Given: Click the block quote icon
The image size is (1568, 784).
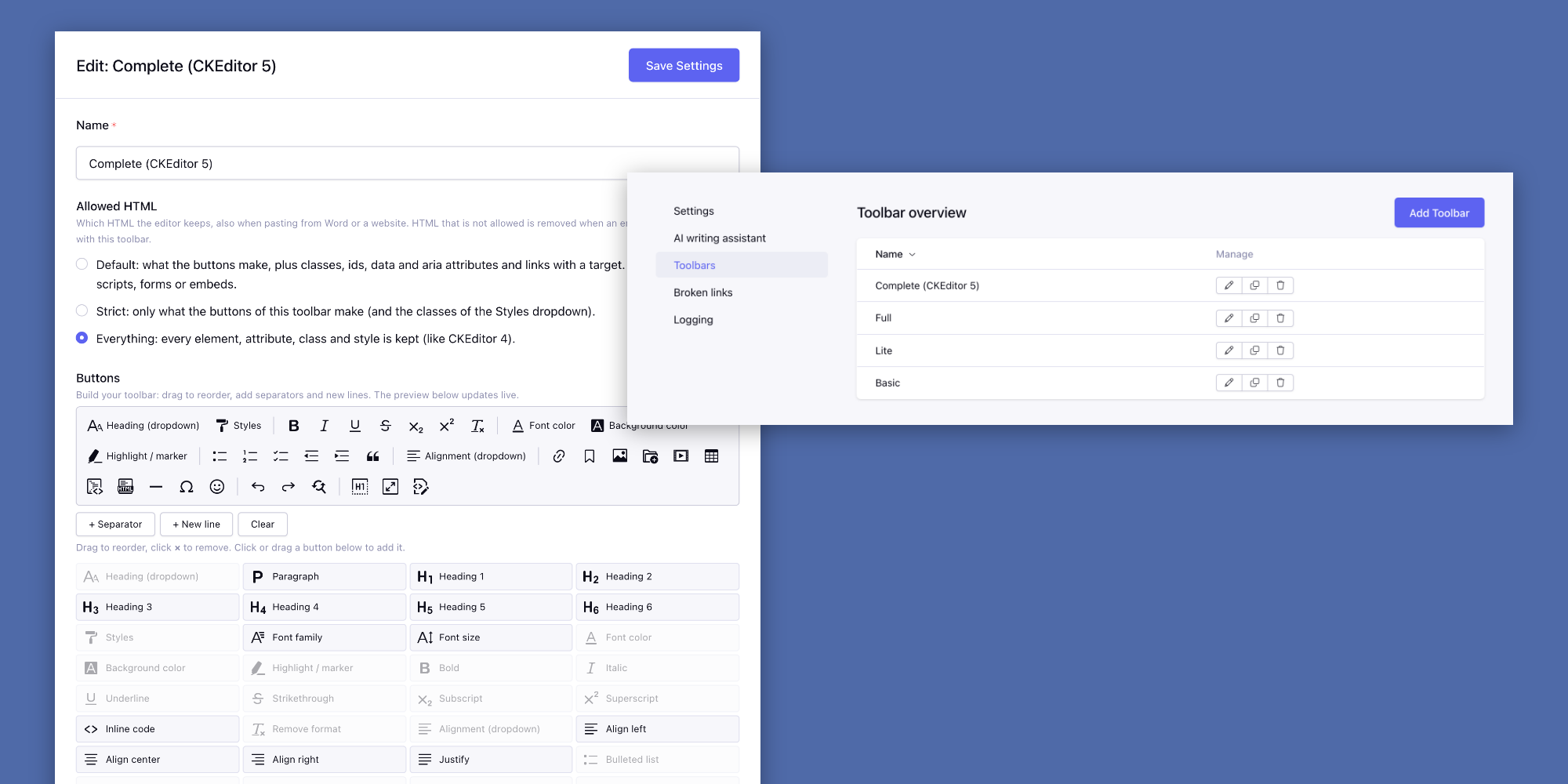Looking at the screenshot, I should 373,456.
